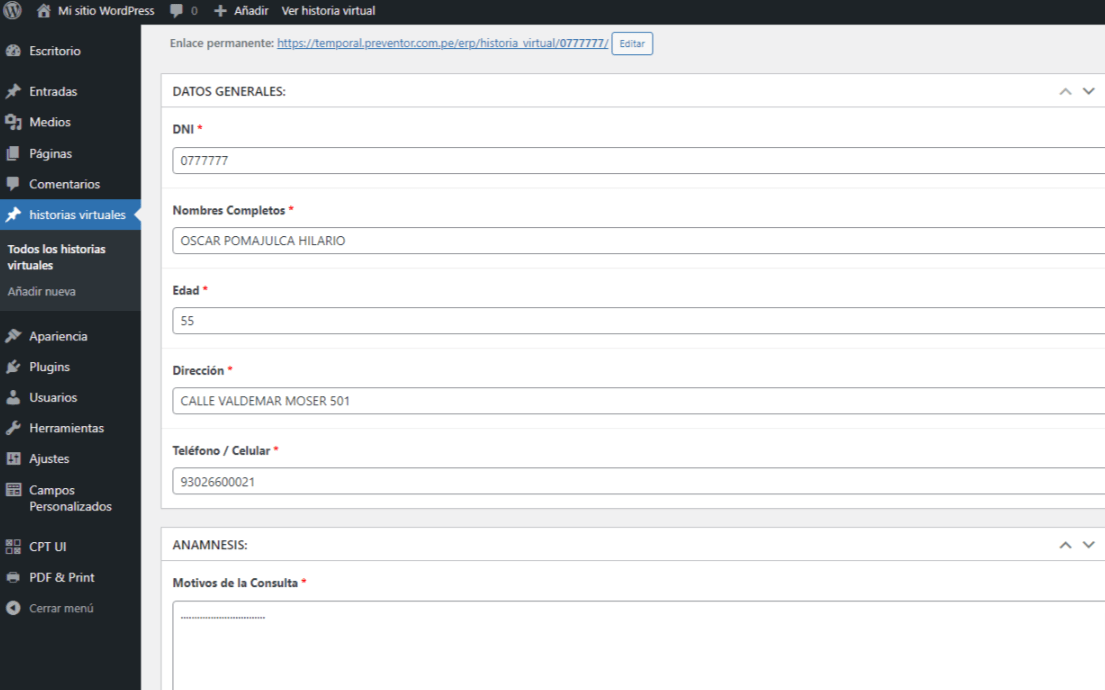Image resolution: width=1105 pixels, height=690 pixels.
Task: Click the ANAMNESIS panel heading
Action: 210,545
